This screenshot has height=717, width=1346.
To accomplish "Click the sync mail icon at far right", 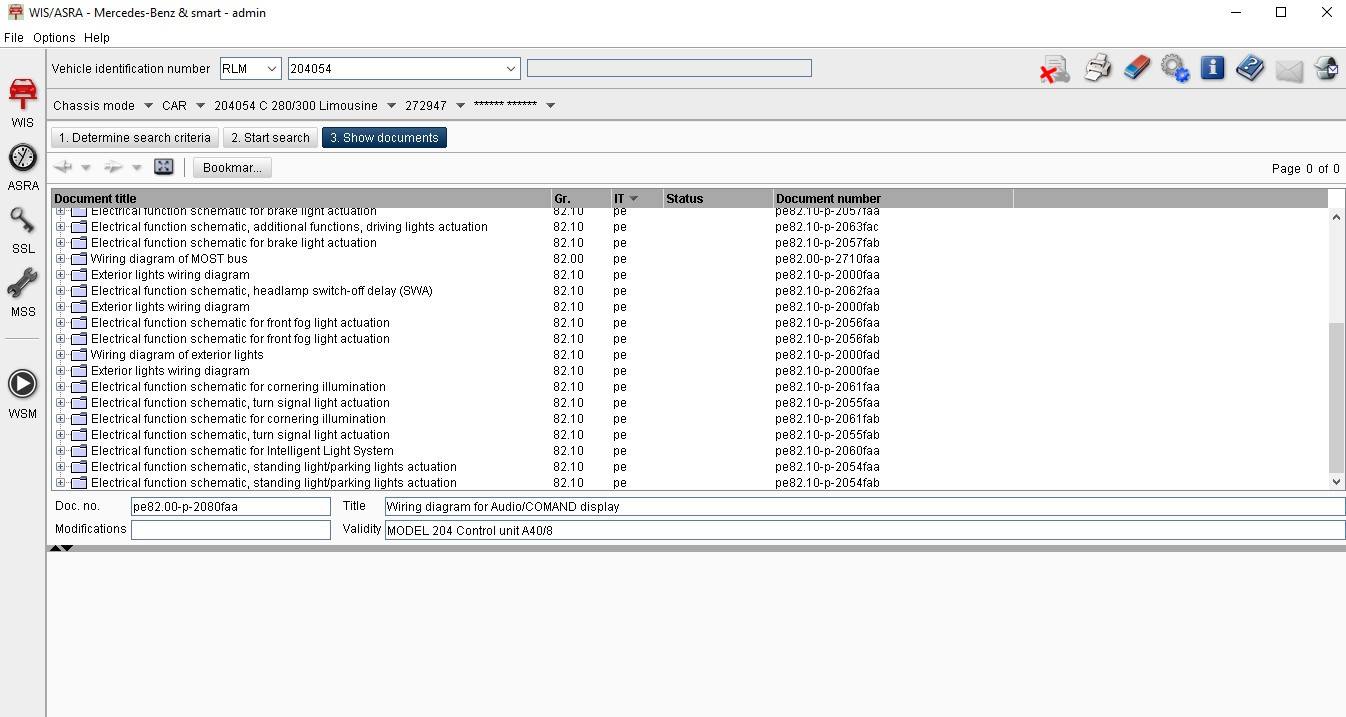I will click(x=1326, y=69).
